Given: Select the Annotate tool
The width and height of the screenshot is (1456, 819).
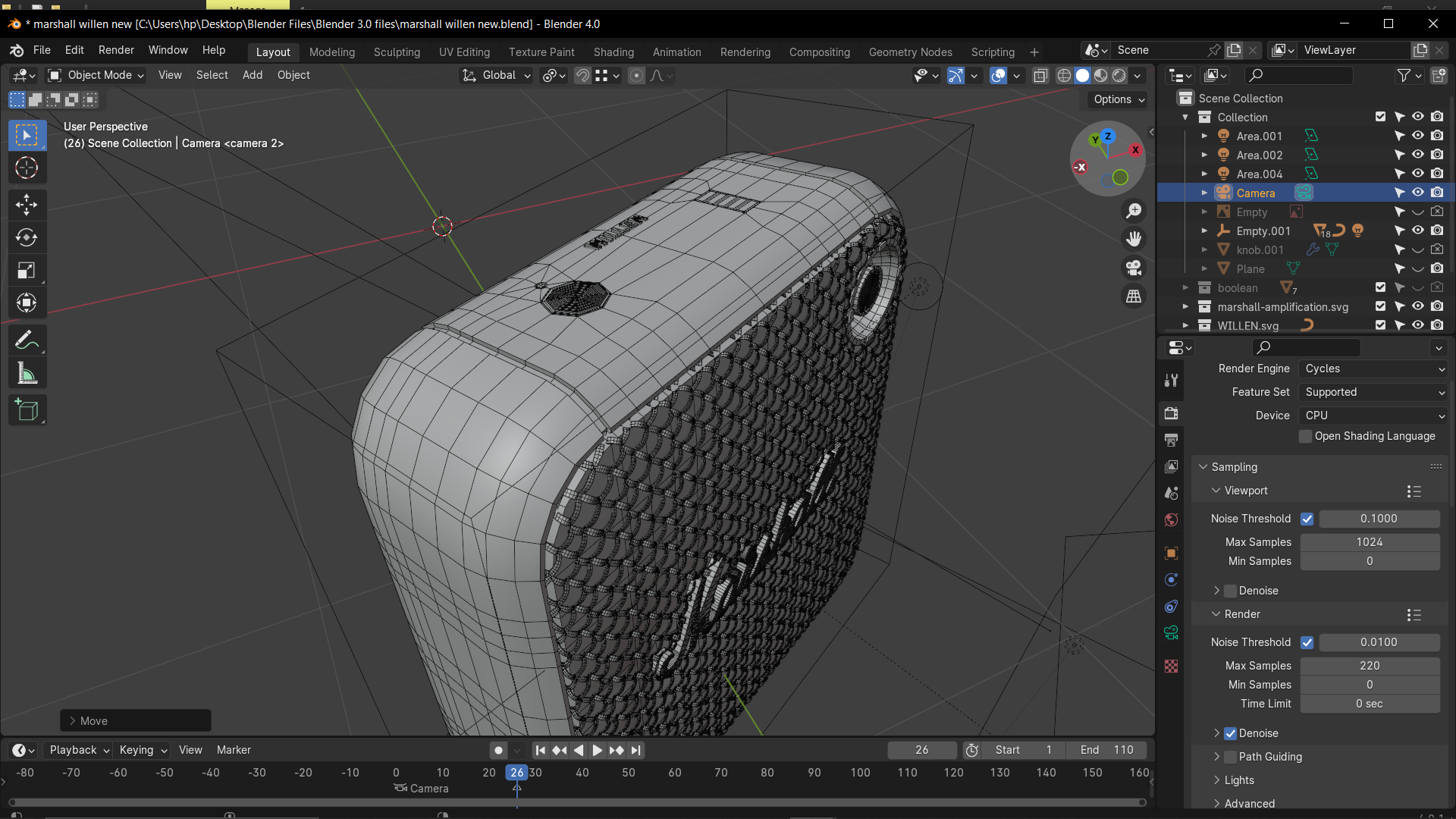Looking at the screenshot, I should point(27,340).
